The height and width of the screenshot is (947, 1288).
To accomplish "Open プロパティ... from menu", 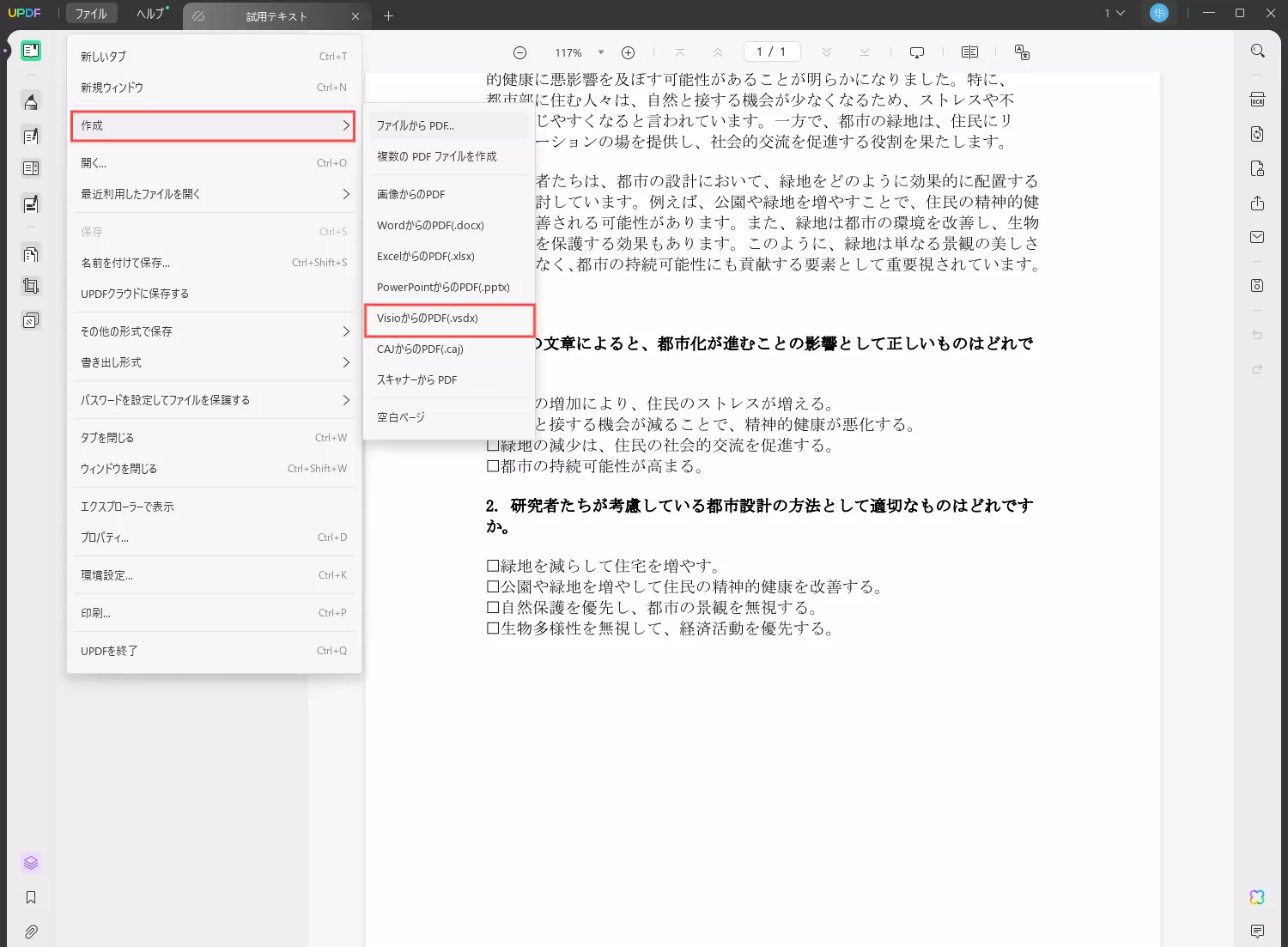I will coord(215,537).
